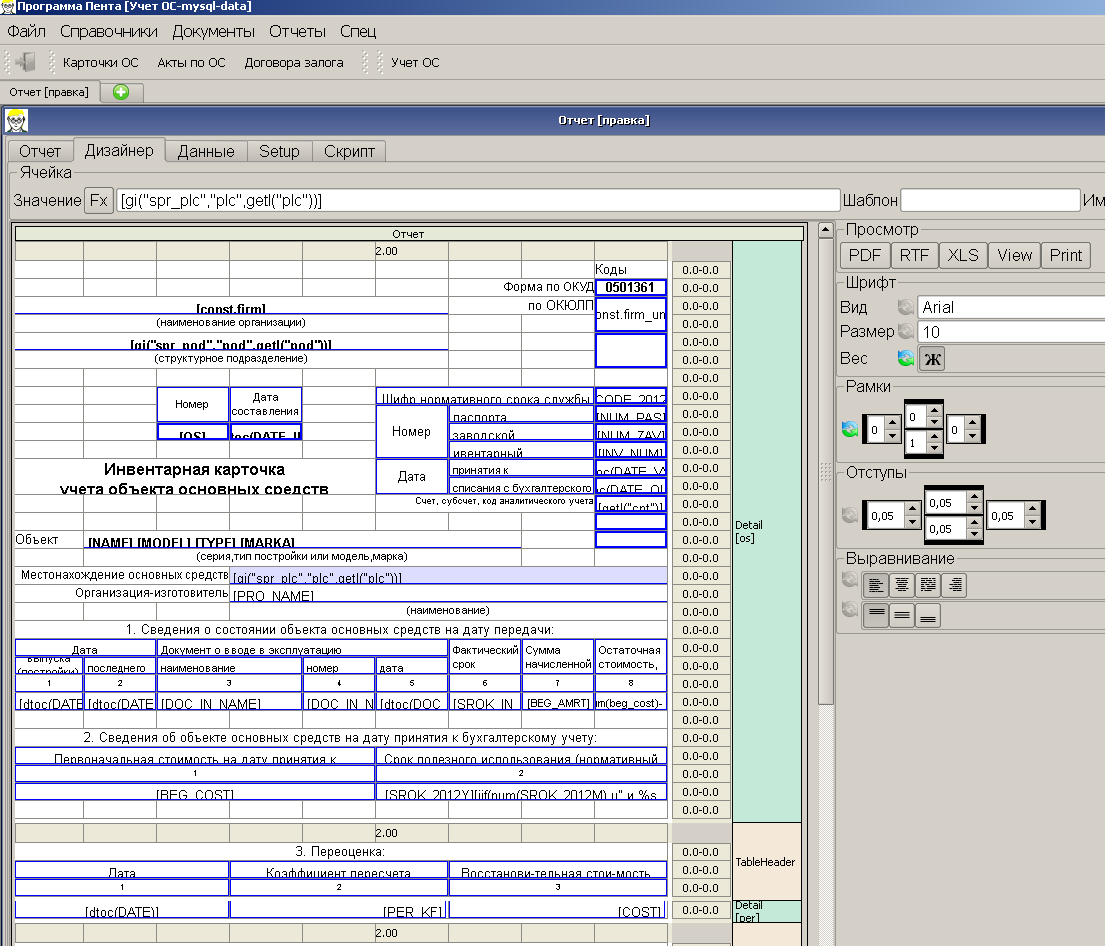The image size is (1105, 946).
Task: Click the exit door icon in toolbar
Action: (26, 62)
